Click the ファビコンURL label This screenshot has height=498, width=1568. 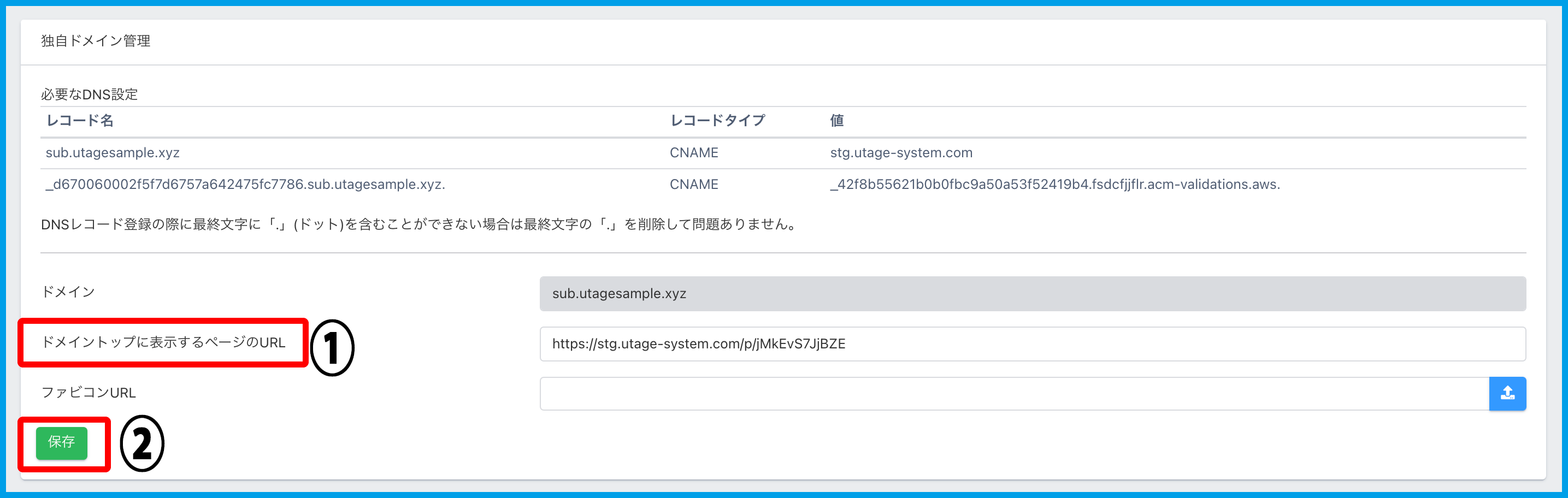[x=89, y=393]
